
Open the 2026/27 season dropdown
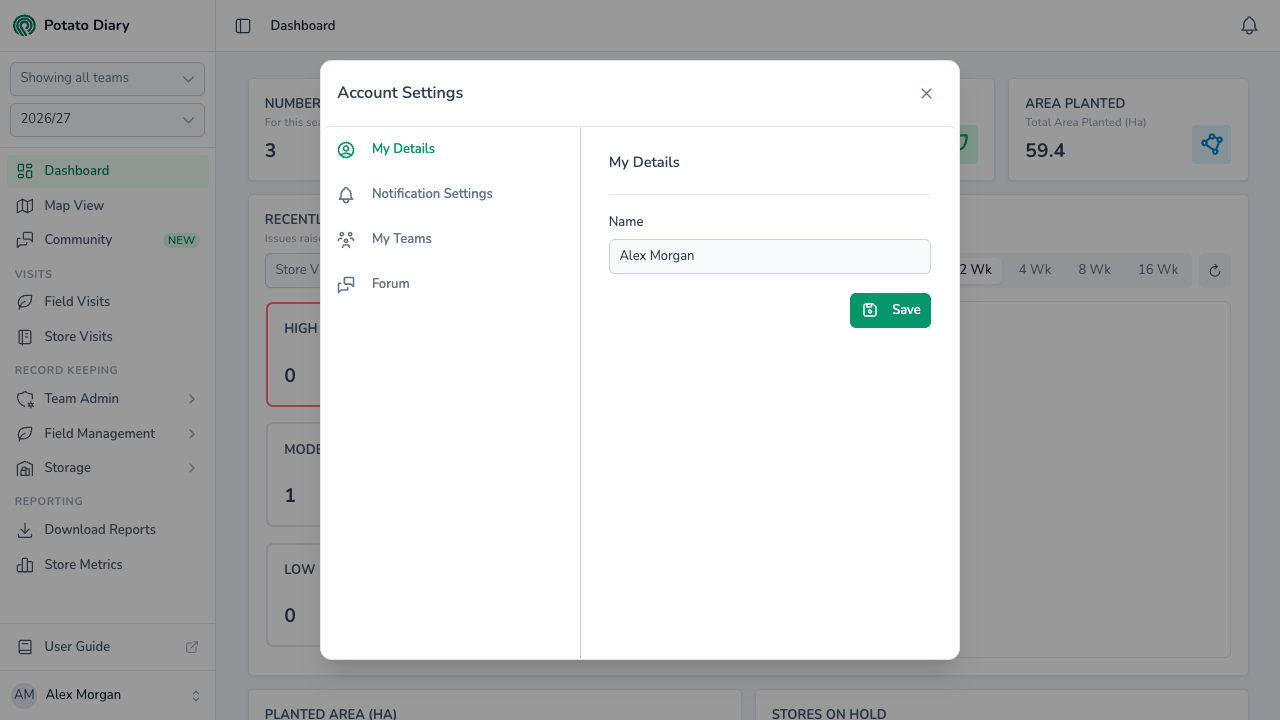(107, 120)
